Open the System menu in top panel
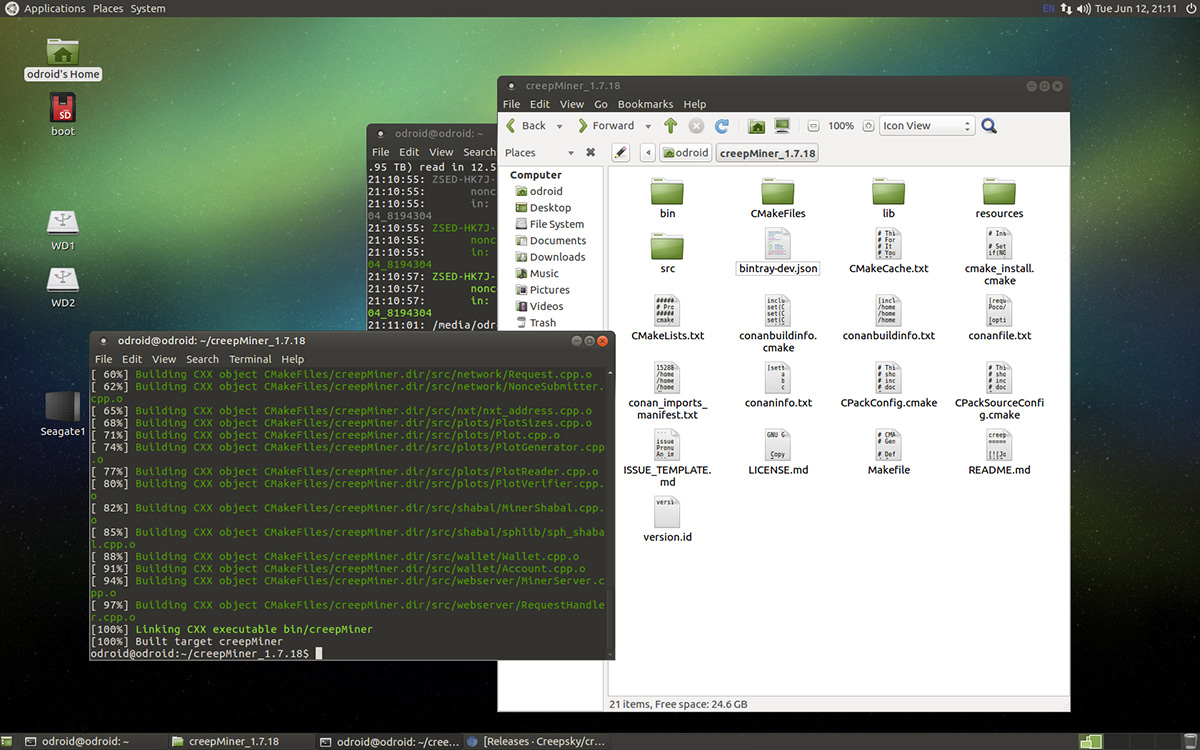The image size is (1200, 750). 148,8
